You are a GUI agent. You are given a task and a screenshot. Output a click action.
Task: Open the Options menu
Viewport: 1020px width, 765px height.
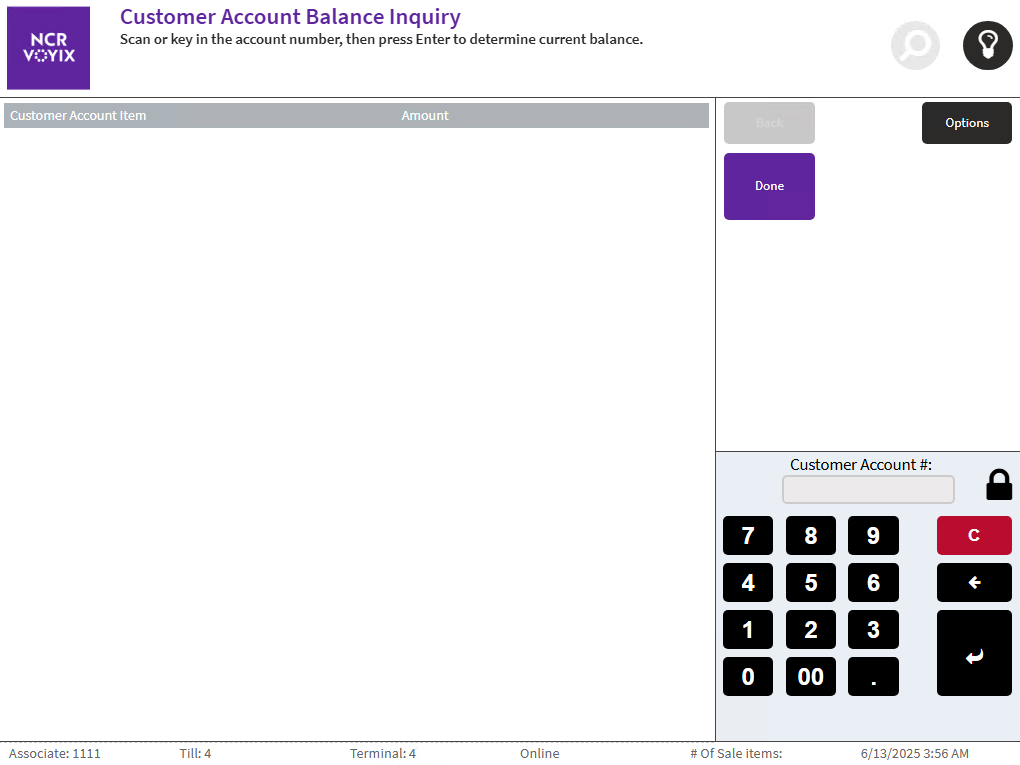[966, 123]
